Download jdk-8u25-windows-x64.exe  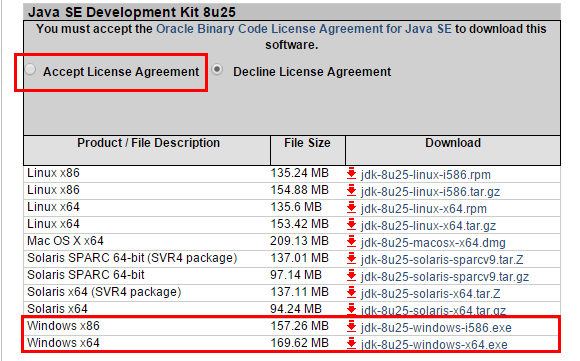click(x=434, y=345)
